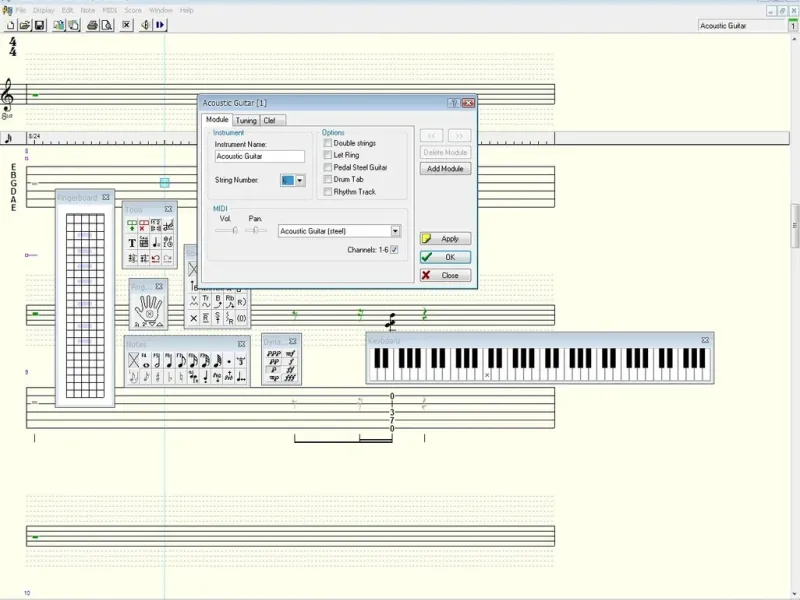This screenshot has width=800, height=600.
Task: Click the Add Module button
Action: (x=445, y=168)
